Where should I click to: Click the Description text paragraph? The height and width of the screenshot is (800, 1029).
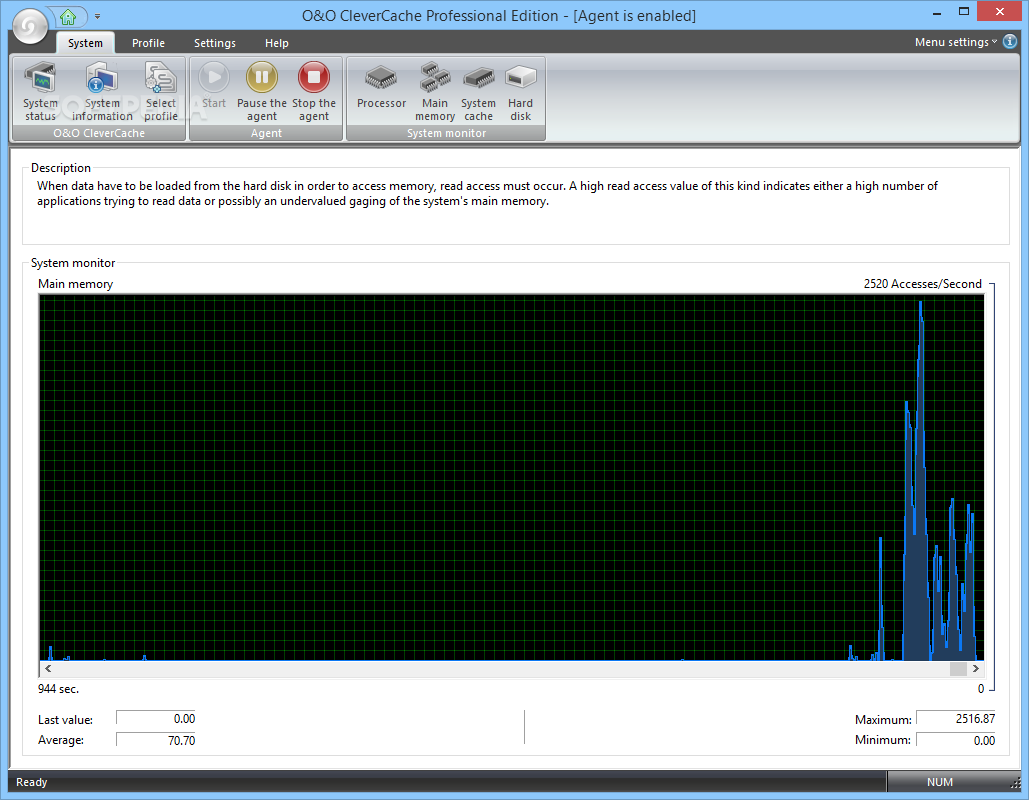point(487,194)
